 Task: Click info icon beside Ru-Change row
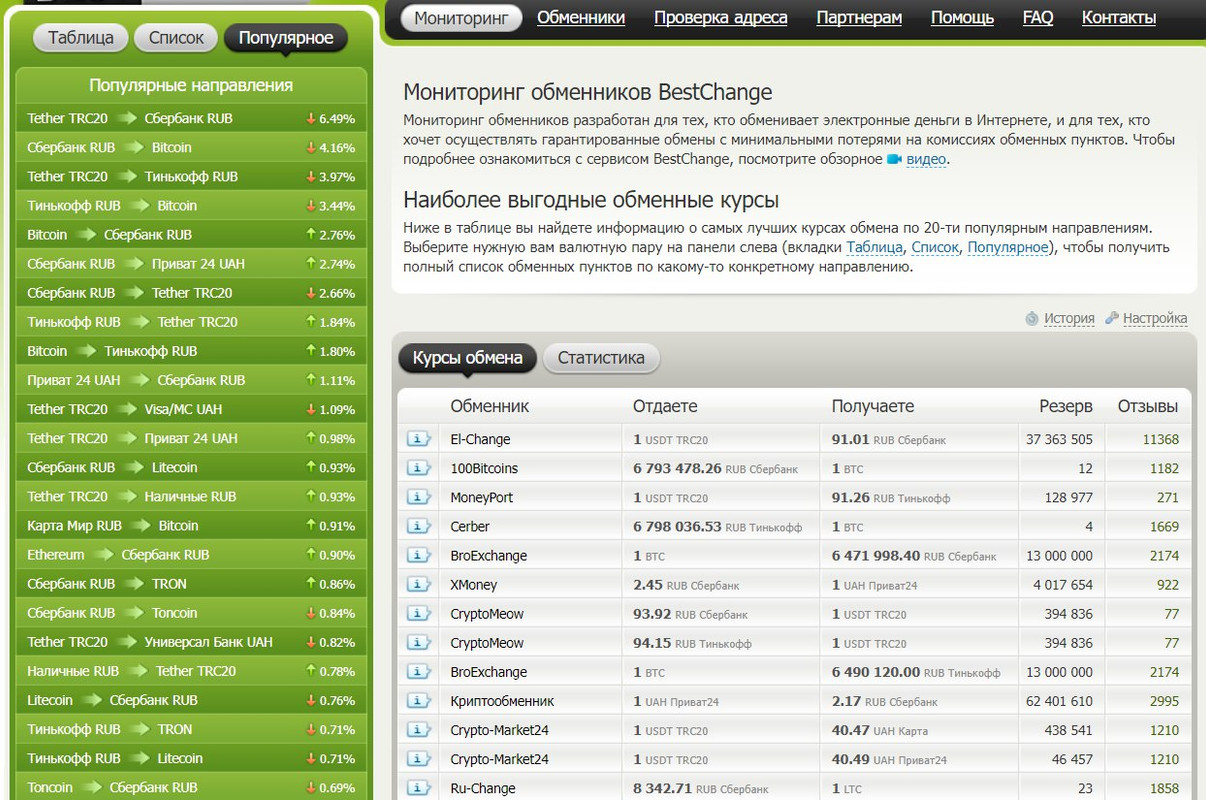[418, 788]
